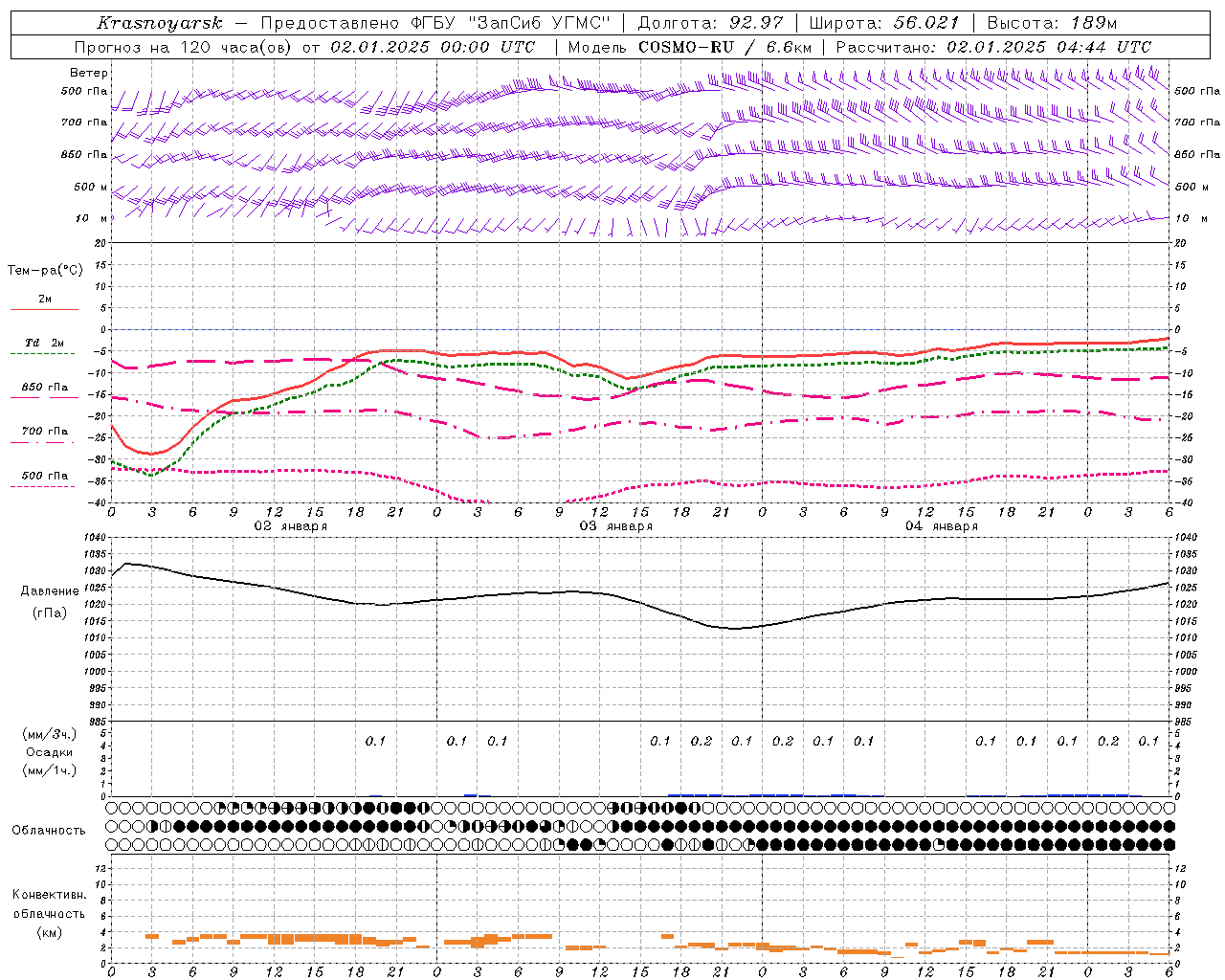Click the "03 января" date label
This screenshot has width=1225, height=980.
pyautogui.click(x=616, y=526)
